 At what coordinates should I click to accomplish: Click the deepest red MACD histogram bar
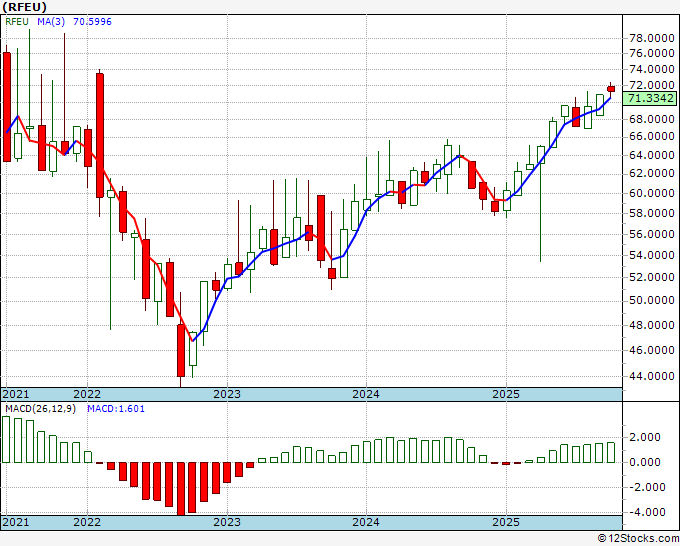pyautogui.click(x=181, y=489)
